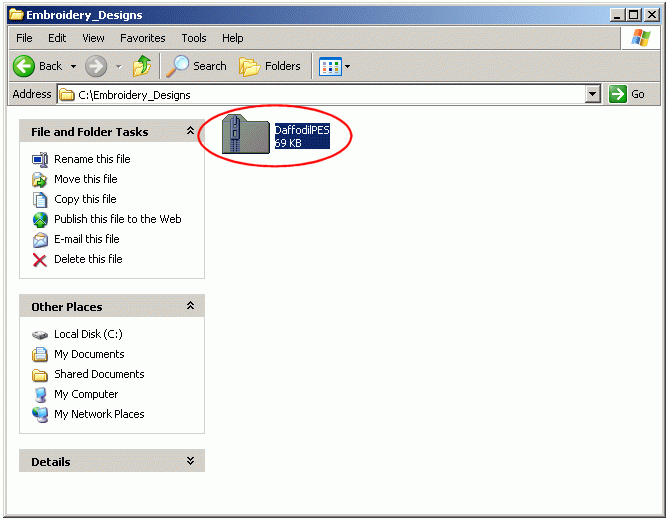Select the DaffodilPES file name label

(302, 130)
